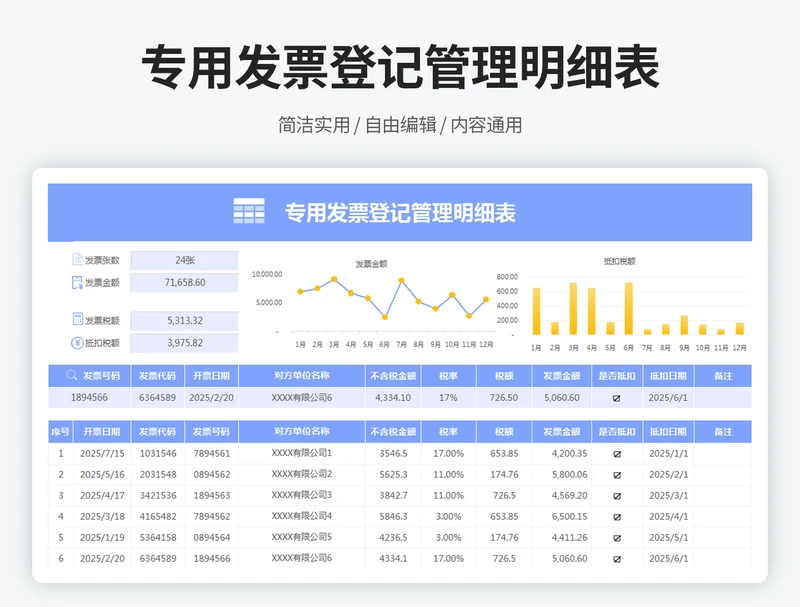Select invoice total cell 5,800.06

(x=561, y=474)
